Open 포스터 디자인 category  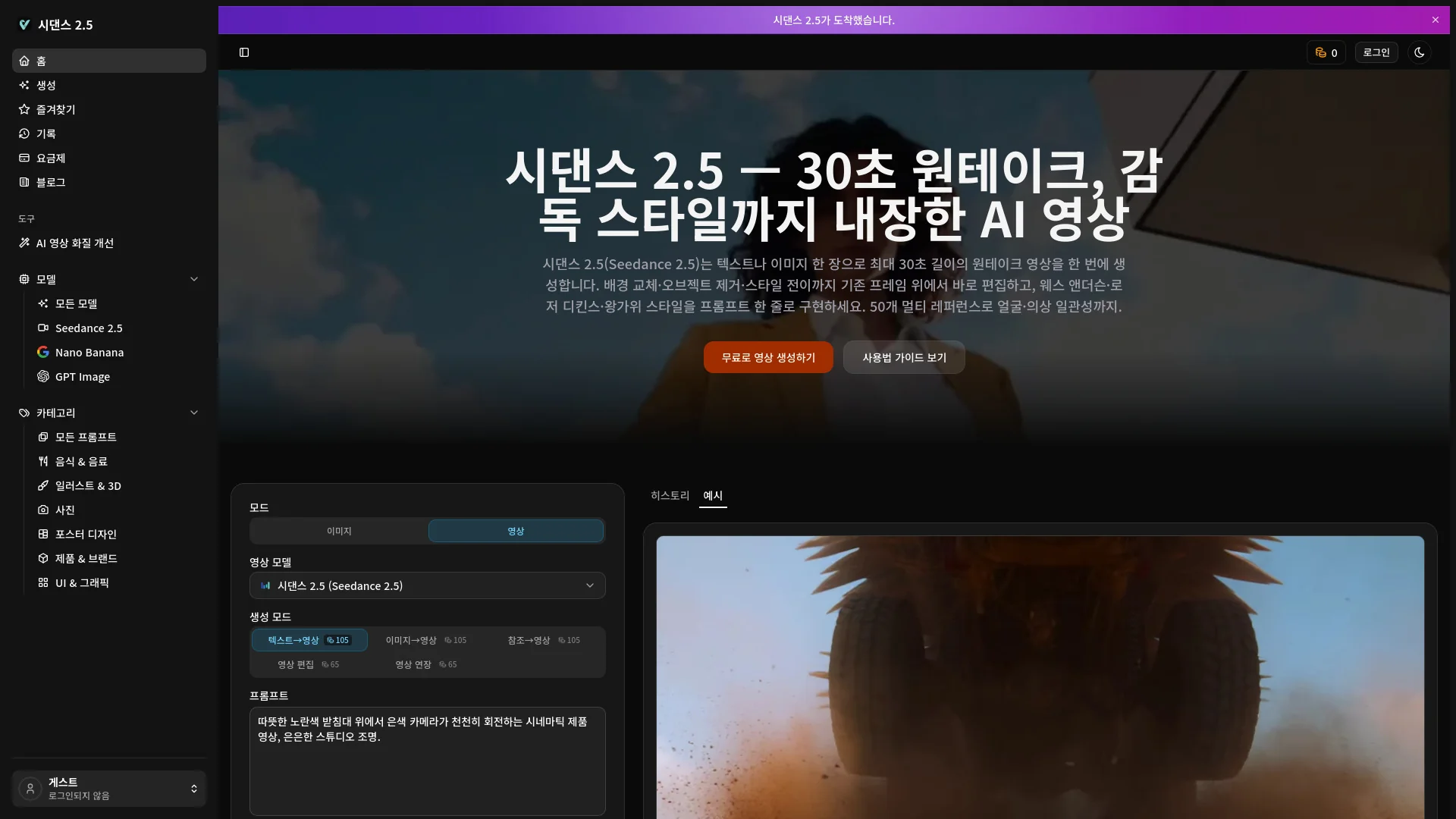[x=118, y=534]
